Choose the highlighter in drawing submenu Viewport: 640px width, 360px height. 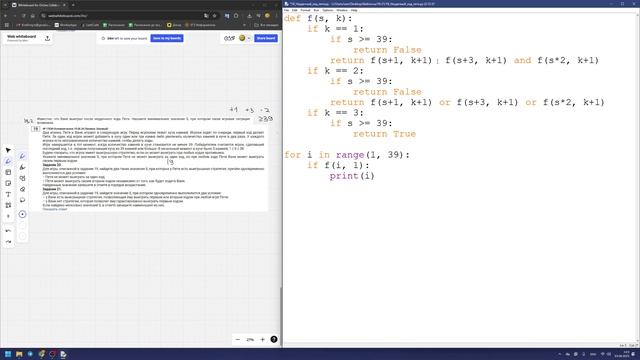point(22,167)
